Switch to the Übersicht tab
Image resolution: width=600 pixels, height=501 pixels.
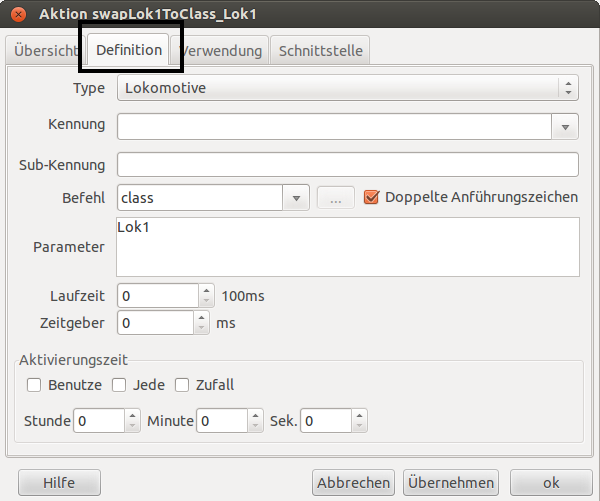(42, 50)
